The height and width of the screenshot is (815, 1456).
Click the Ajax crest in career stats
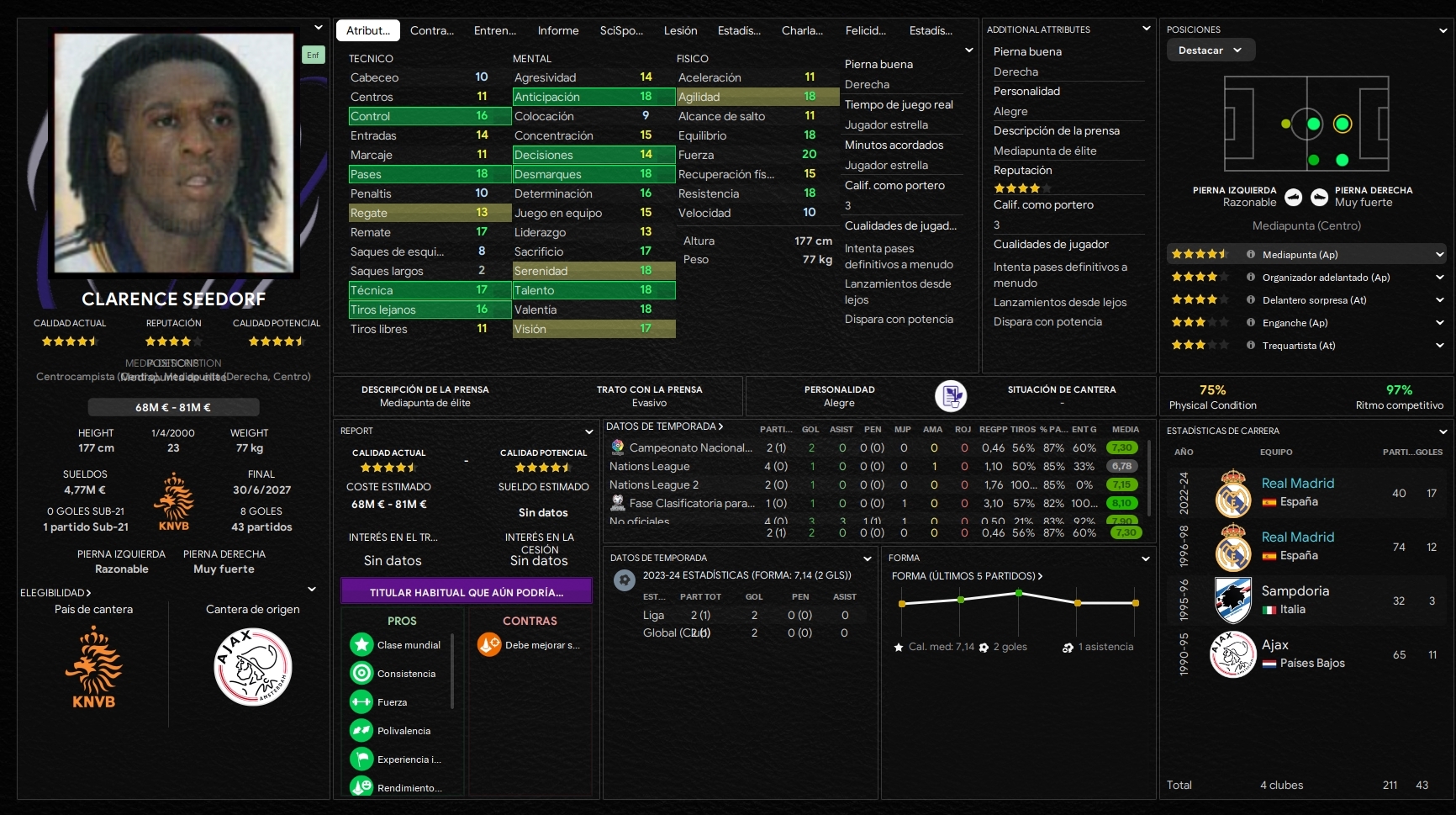[x=1233, y=654]
